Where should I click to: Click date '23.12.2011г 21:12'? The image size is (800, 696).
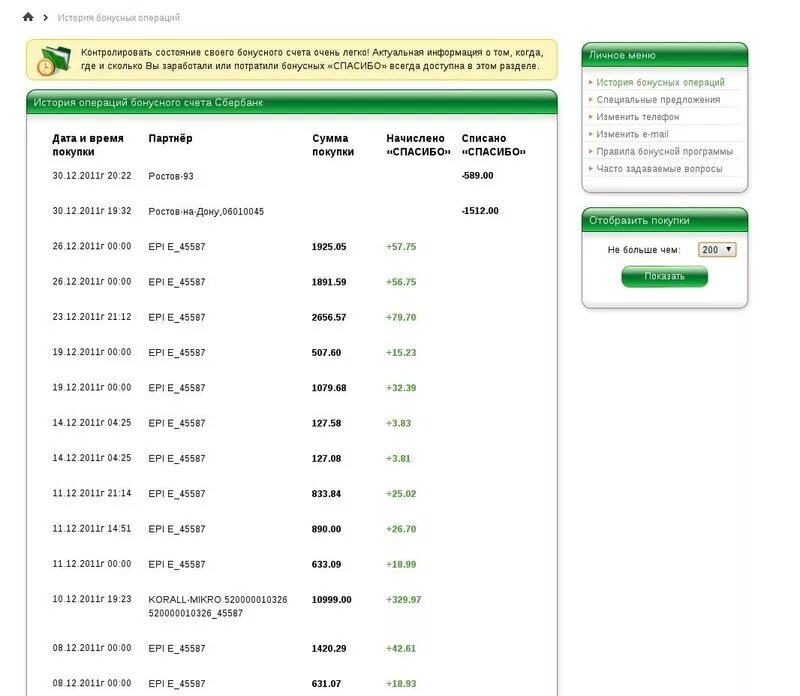click(x=92, y=317)
